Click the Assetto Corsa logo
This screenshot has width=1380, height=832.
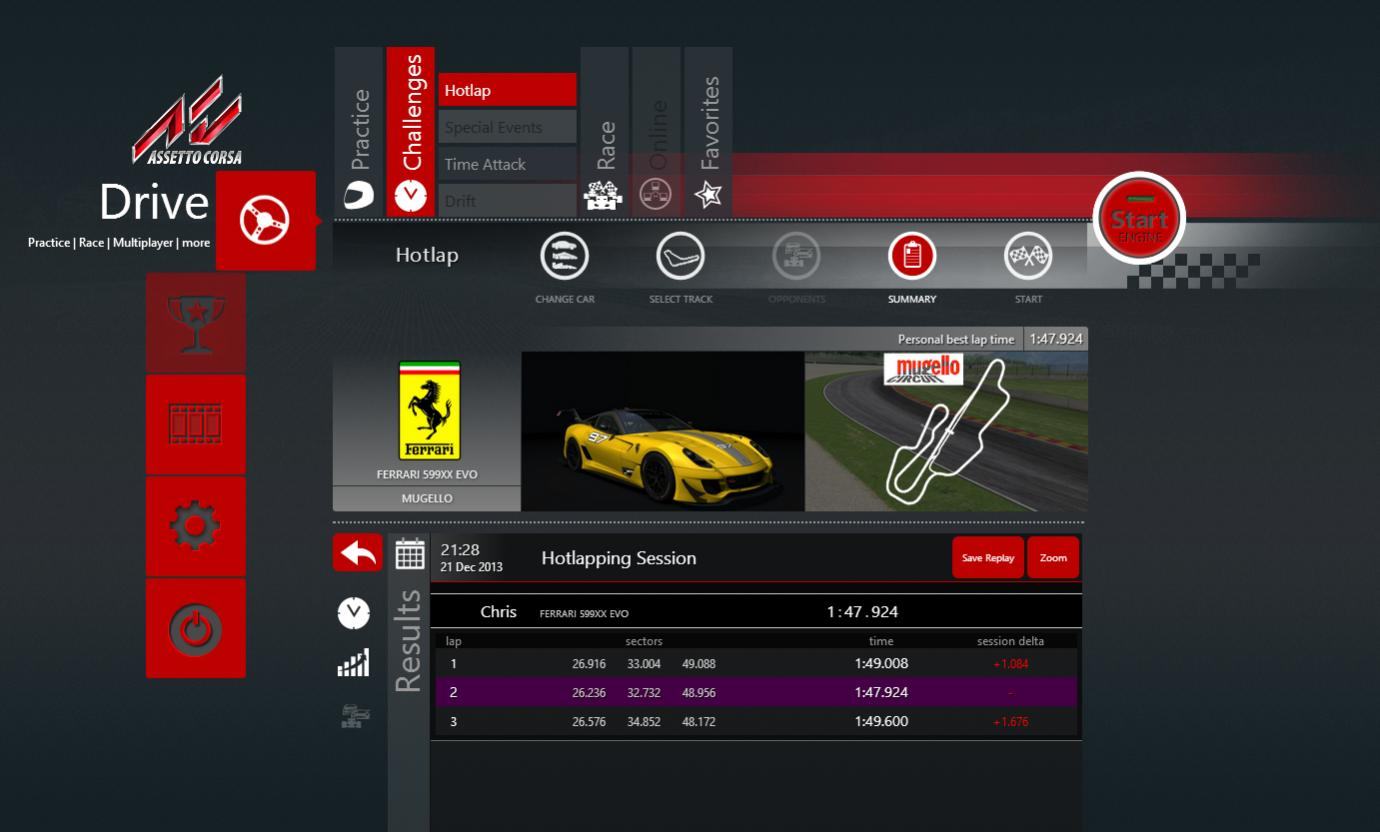(189, 122)
